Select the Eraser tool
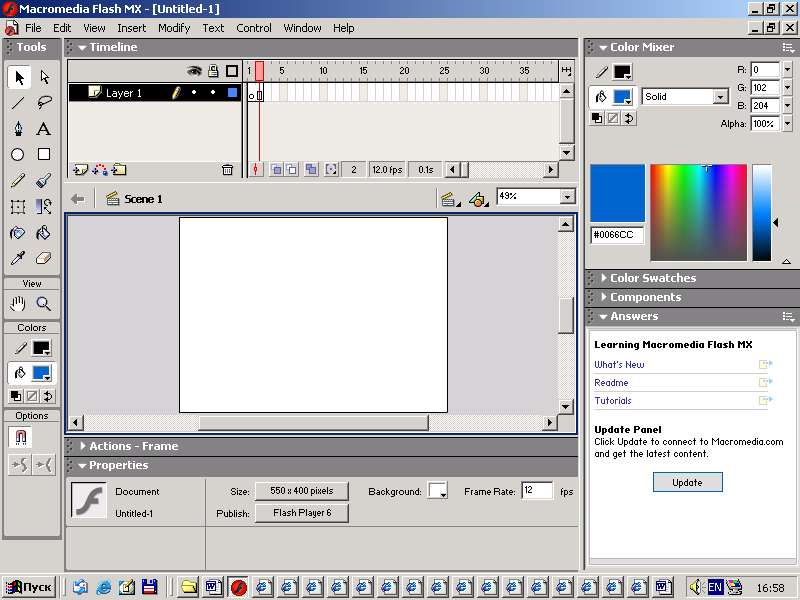Screen dimensions: 800x600 44,258
